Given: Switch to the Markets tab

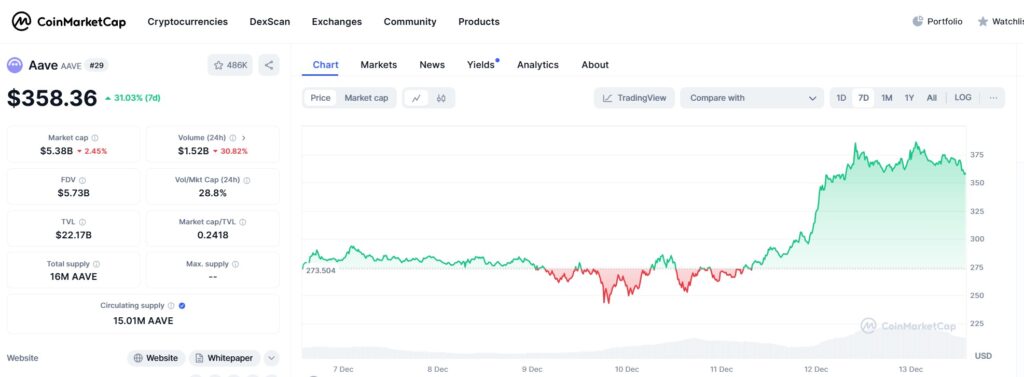Looking at the screenshot, I should pyautogui.click(x=379, y=65).
